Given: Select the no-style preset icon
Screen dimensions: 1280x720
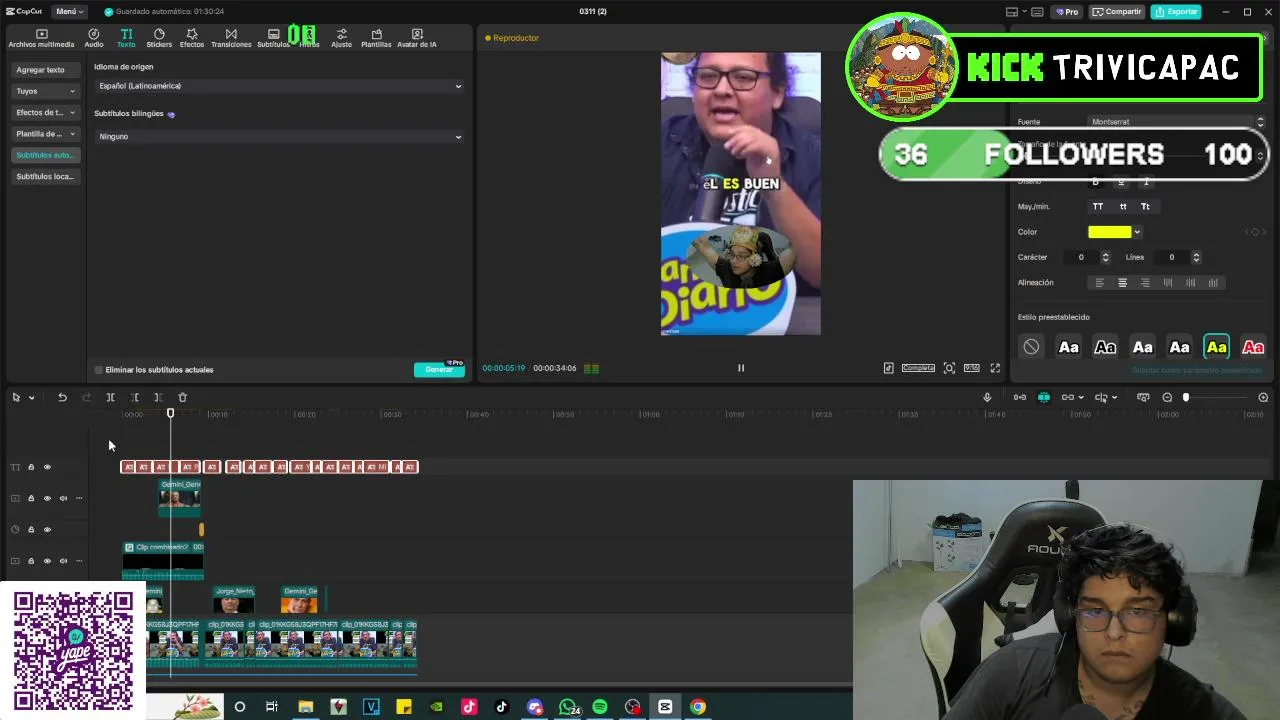Looking at the screenshot, I should (x=1031, y=347).
